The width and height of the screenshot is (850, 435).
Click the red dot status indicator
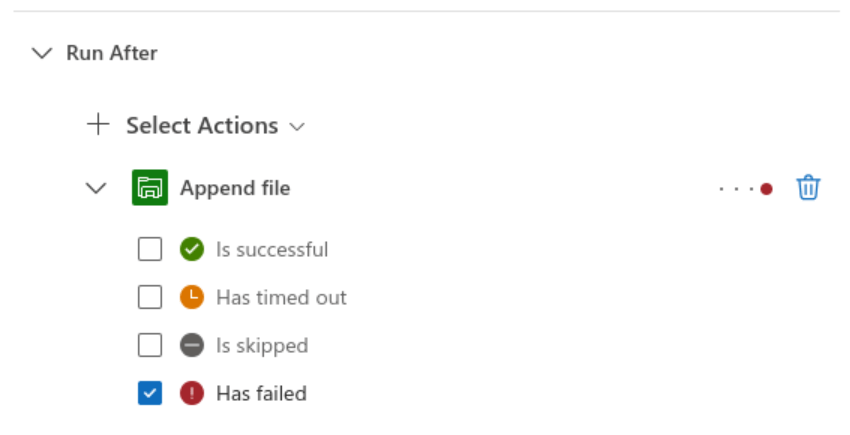click(x=766, y=189)
